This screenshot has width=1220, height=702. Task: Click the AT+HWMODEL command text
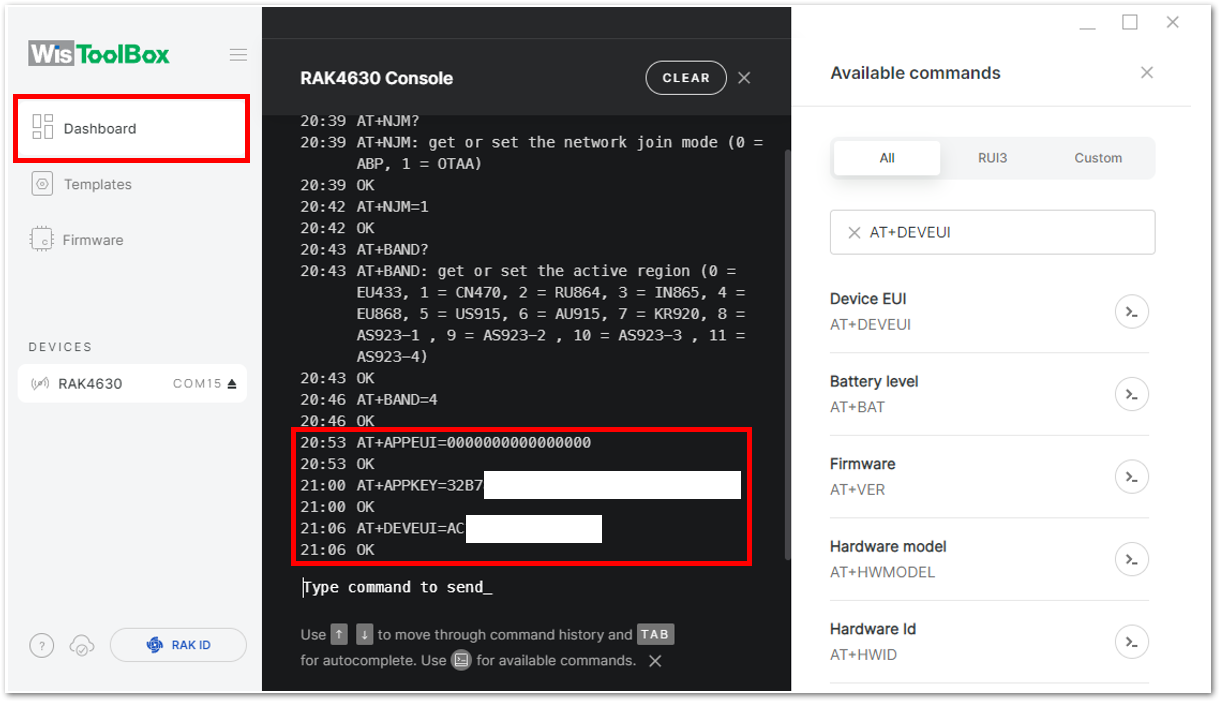coord(882,572)
